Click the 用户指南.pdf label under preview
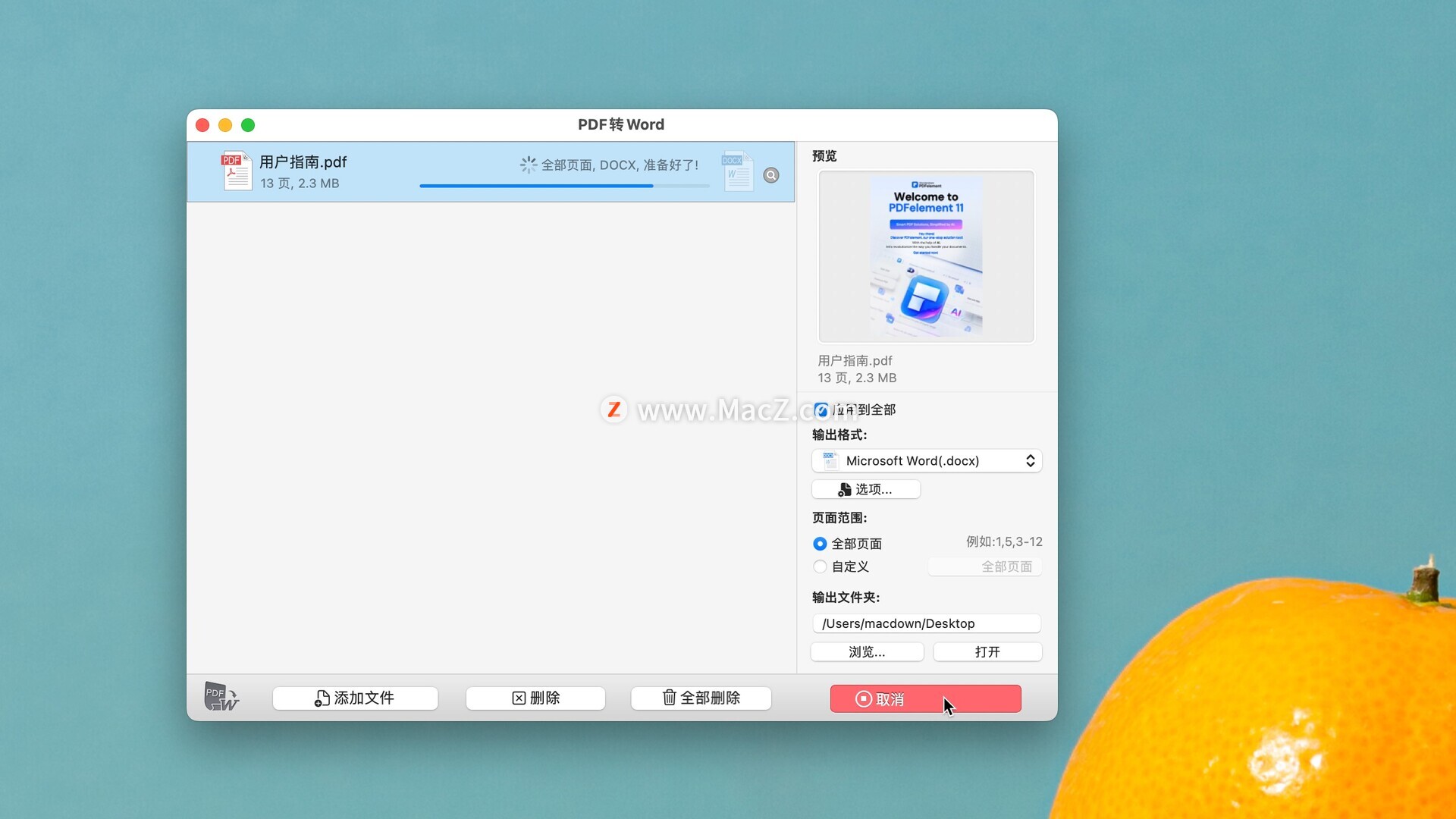Image resolution: width=1456 pixels, height=819 pixels. (855, 361)
